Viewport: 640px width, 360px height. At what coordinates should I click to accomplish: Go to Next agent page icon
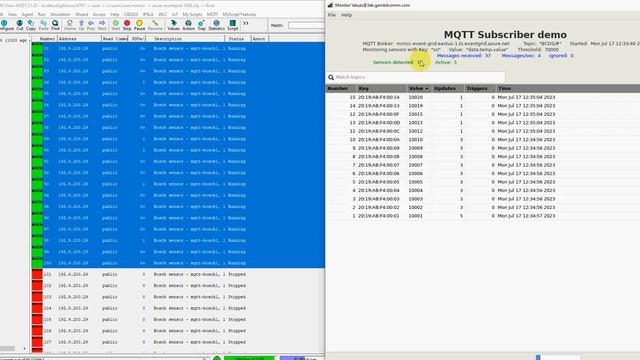tap(102, 25)
